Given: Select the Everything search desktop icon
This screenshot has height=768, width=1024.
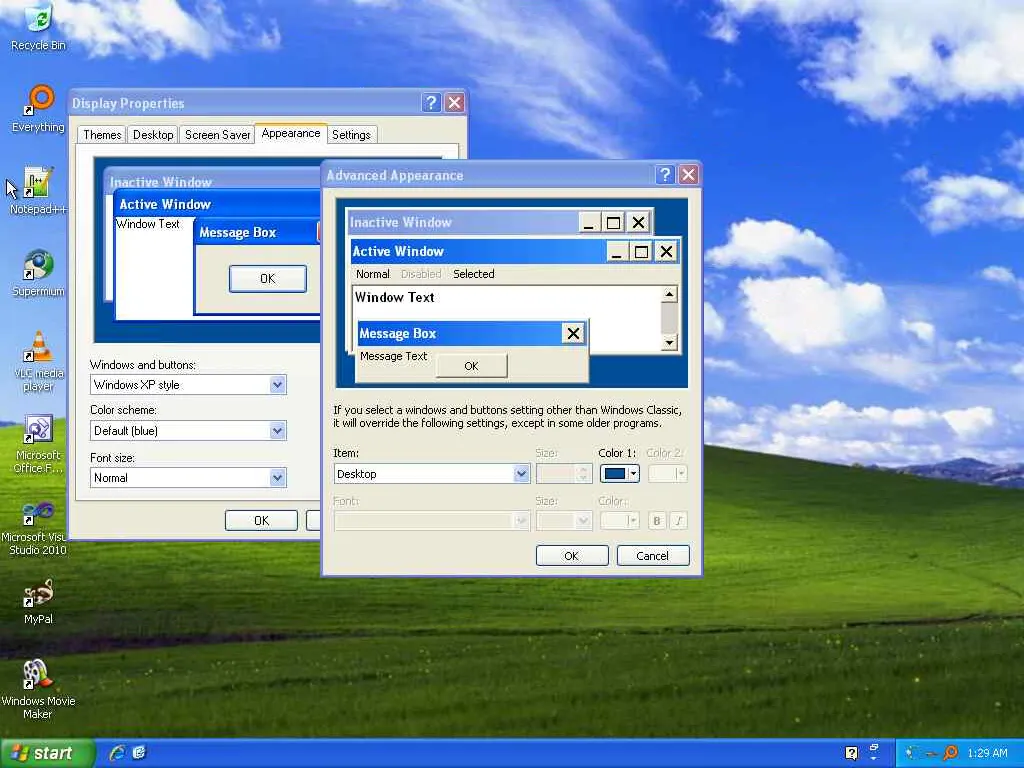Looking at the screenshot, I should [x=39, y=109].
